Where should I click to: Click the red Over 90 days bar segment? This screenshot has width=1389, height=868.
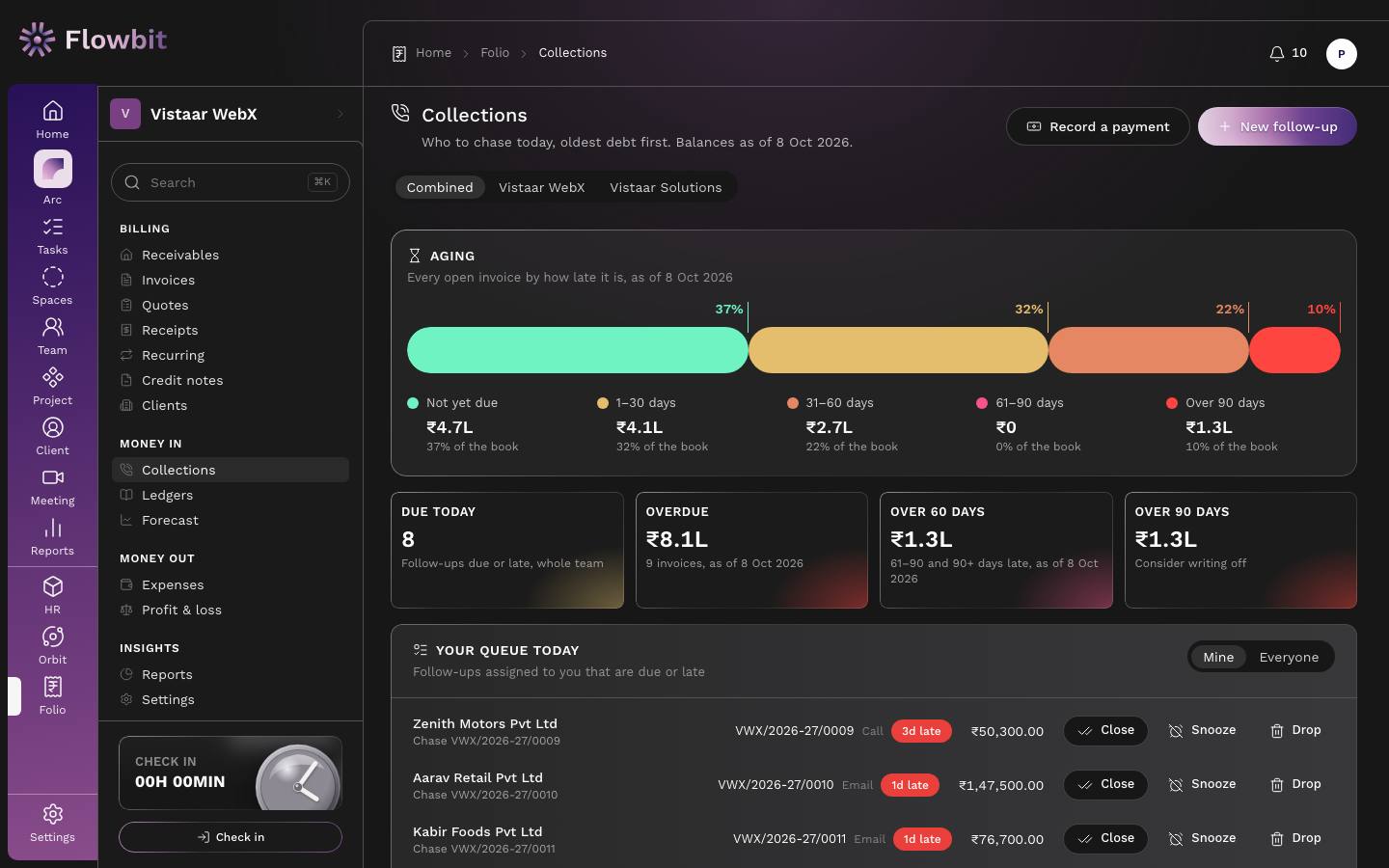click(x=1294, y=350)
